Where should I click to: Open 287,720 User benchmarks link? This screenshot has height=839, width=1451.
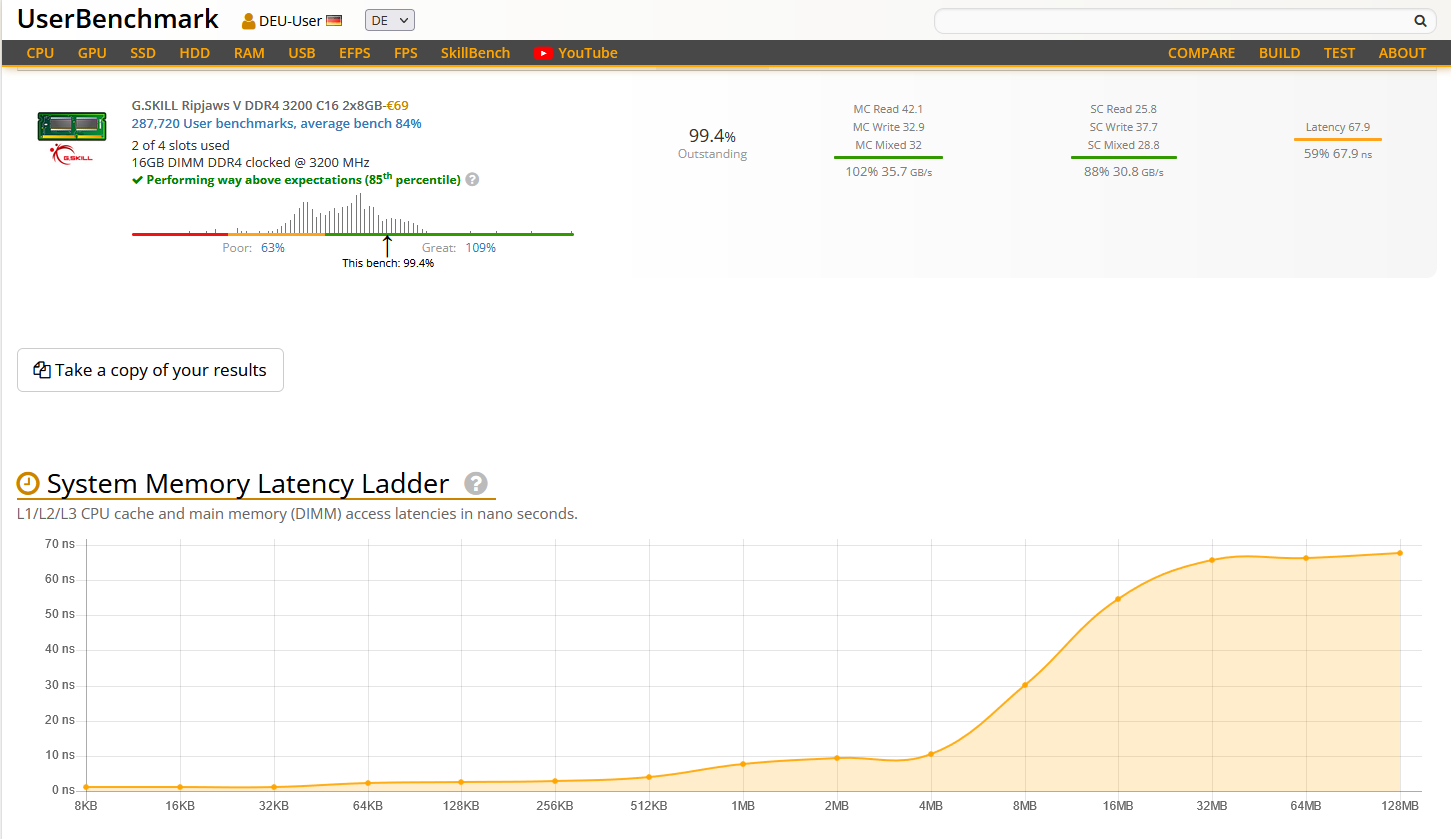[276, 124]
